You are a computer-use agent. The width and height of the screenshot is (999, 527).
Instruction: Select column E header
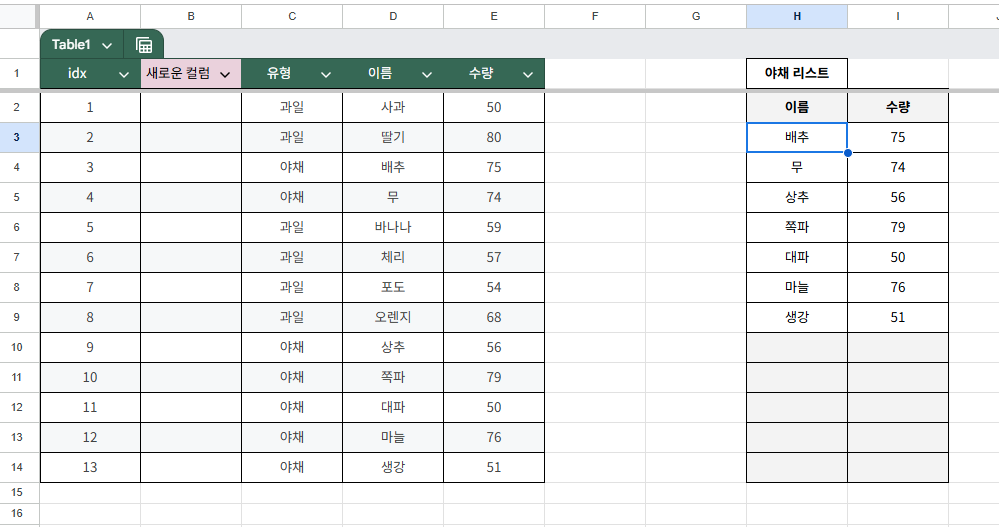pos(494,17)
